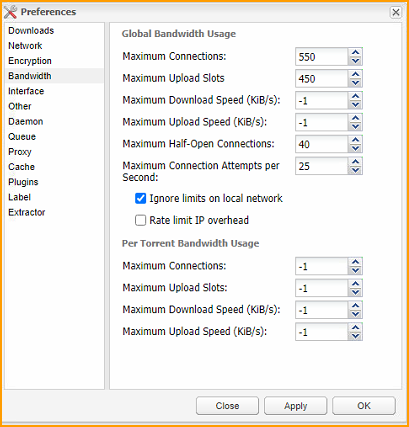Increase Maximum Half-Open Connections value
The height and width of the screenshot is (427, 409).
tap(355, 140)
